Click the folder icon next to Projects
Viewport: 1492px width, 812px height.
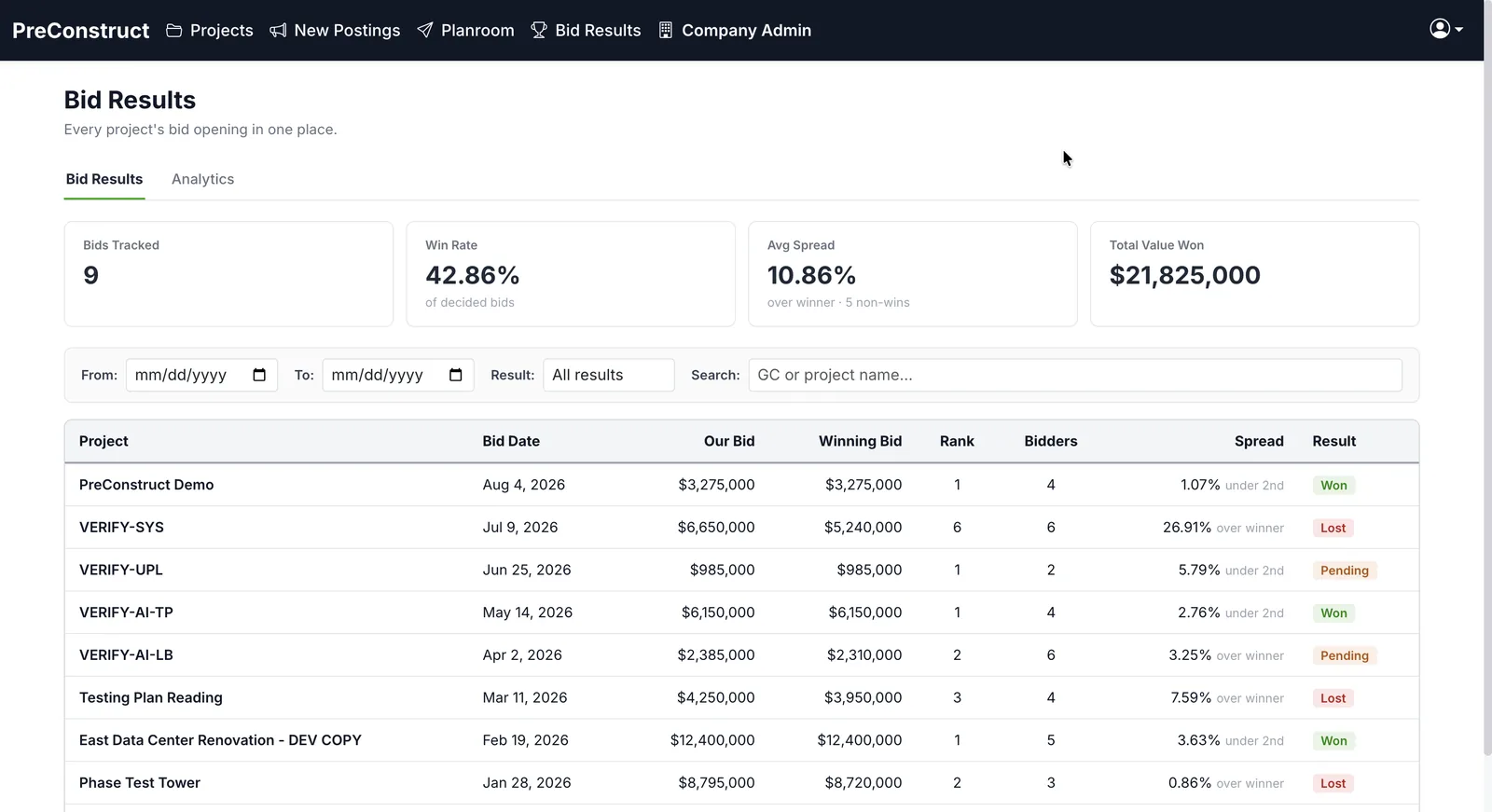click(x=173, y=31)
